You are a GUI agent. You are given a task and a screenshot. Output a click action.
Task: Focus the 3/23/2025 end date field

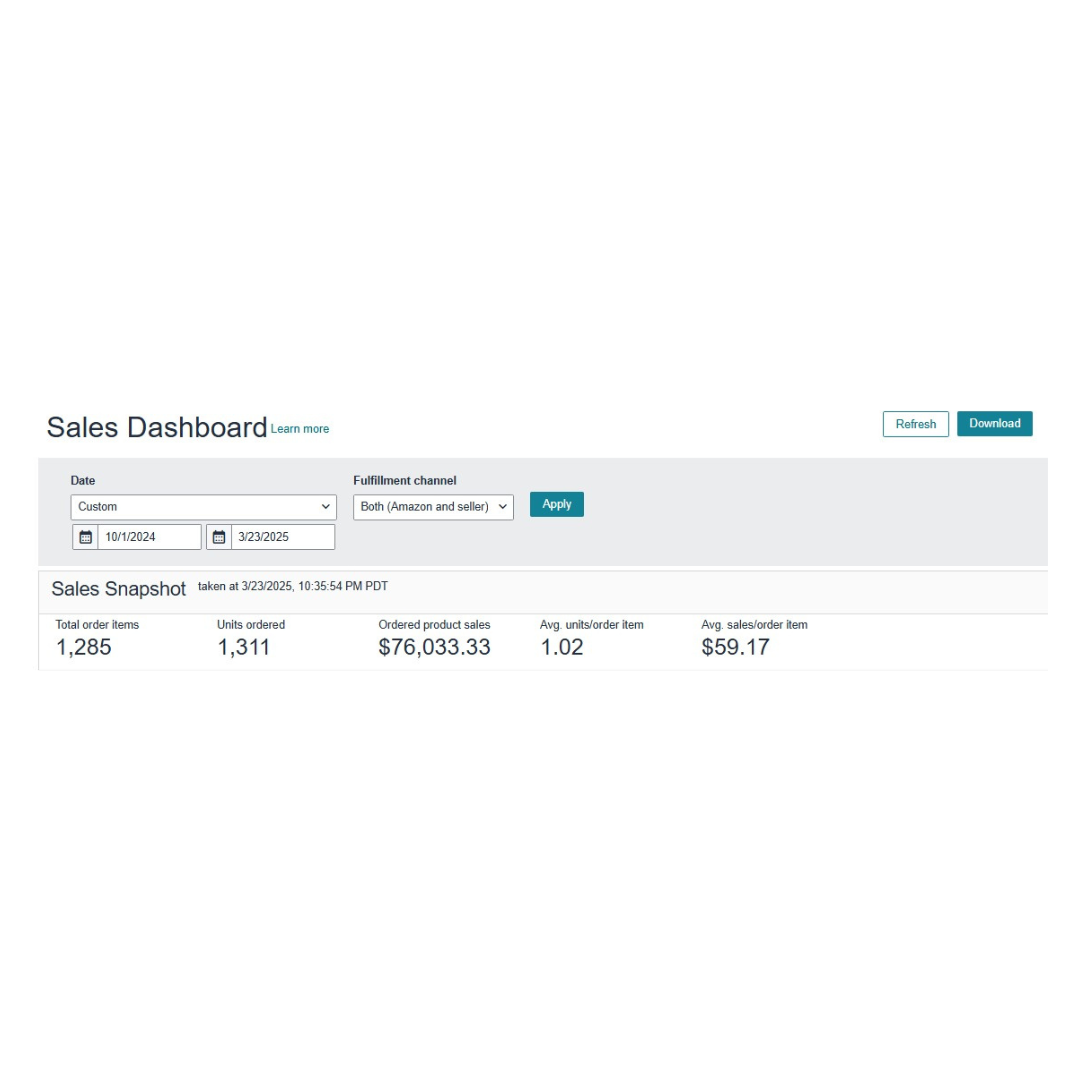[x=282, y=537]
